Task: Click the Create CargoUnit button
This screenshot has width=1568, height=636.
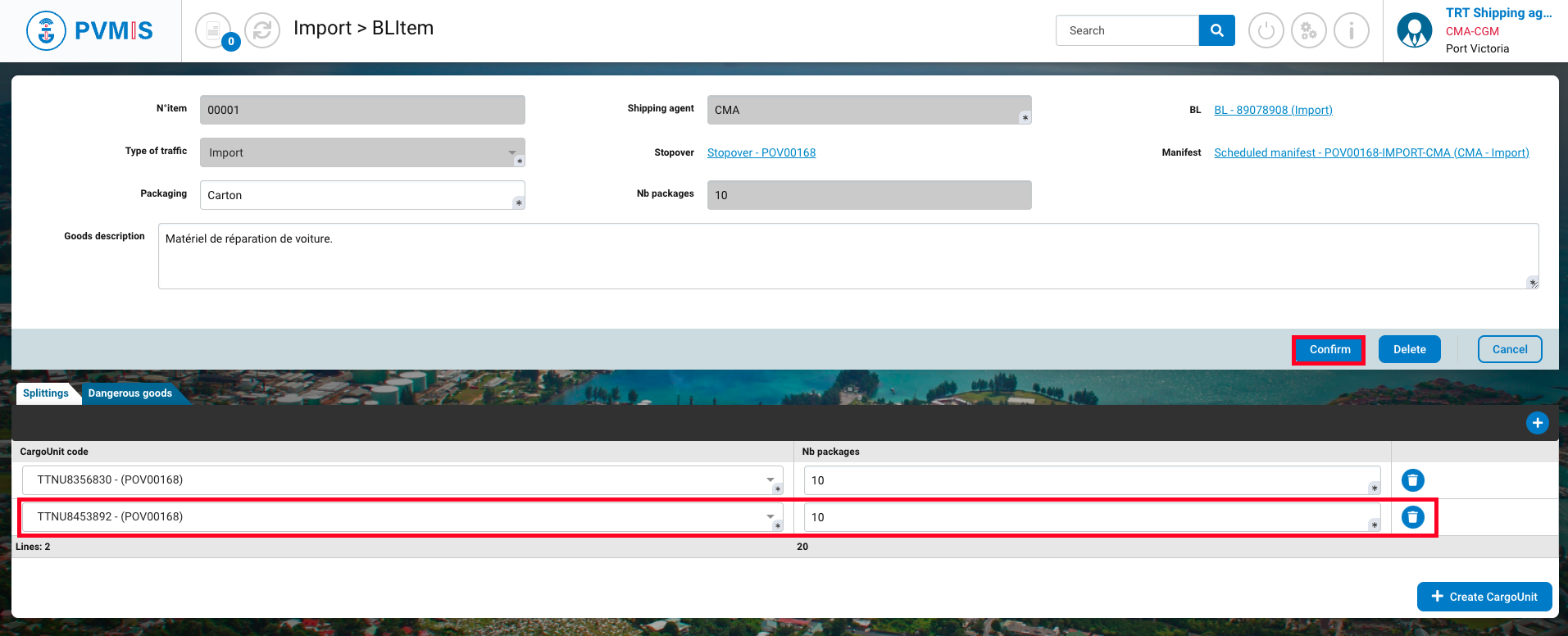Action: click(1484, 597)
